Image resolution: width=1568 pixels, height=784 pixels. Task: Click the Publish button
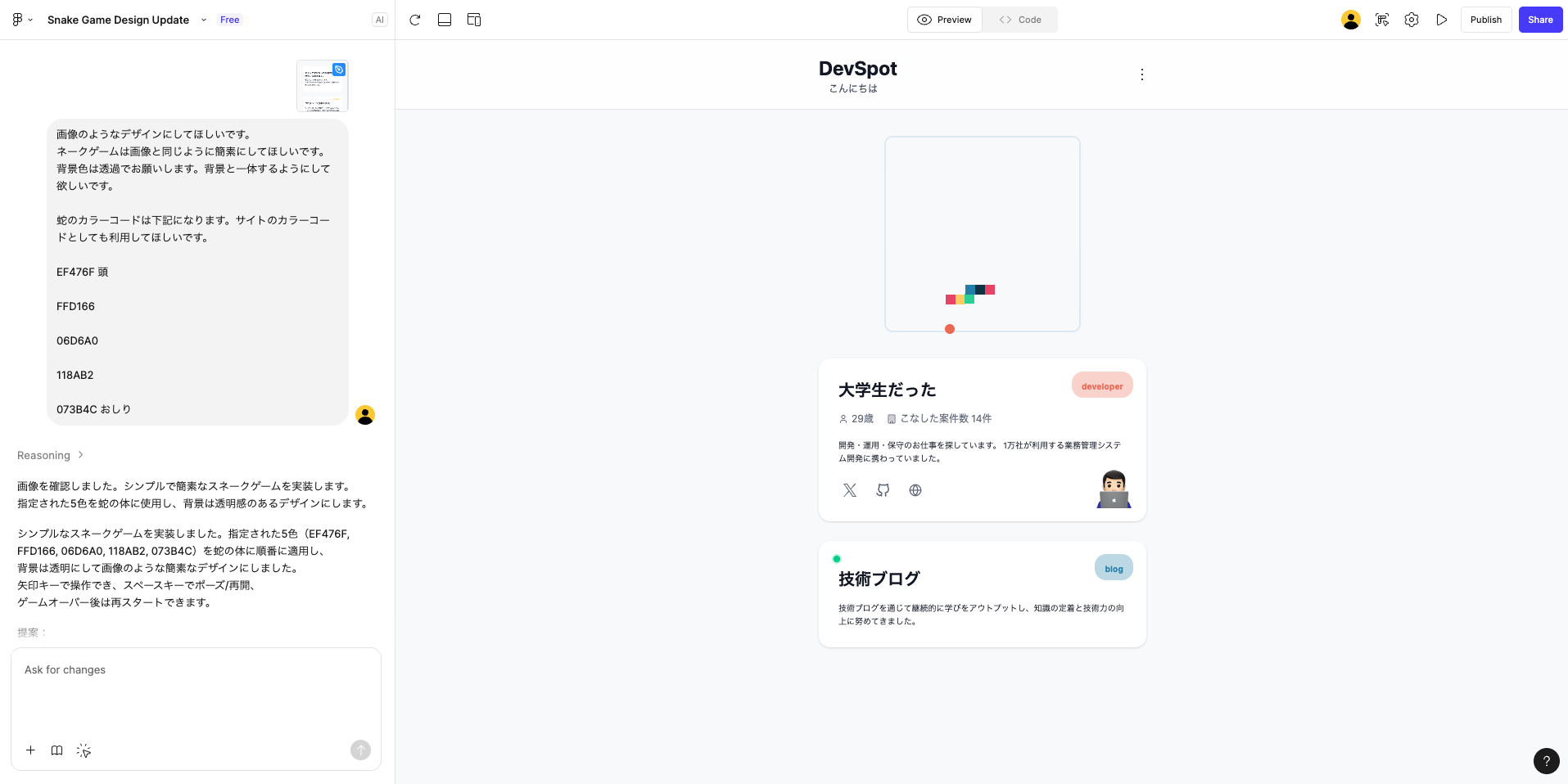click(1486, 20)
